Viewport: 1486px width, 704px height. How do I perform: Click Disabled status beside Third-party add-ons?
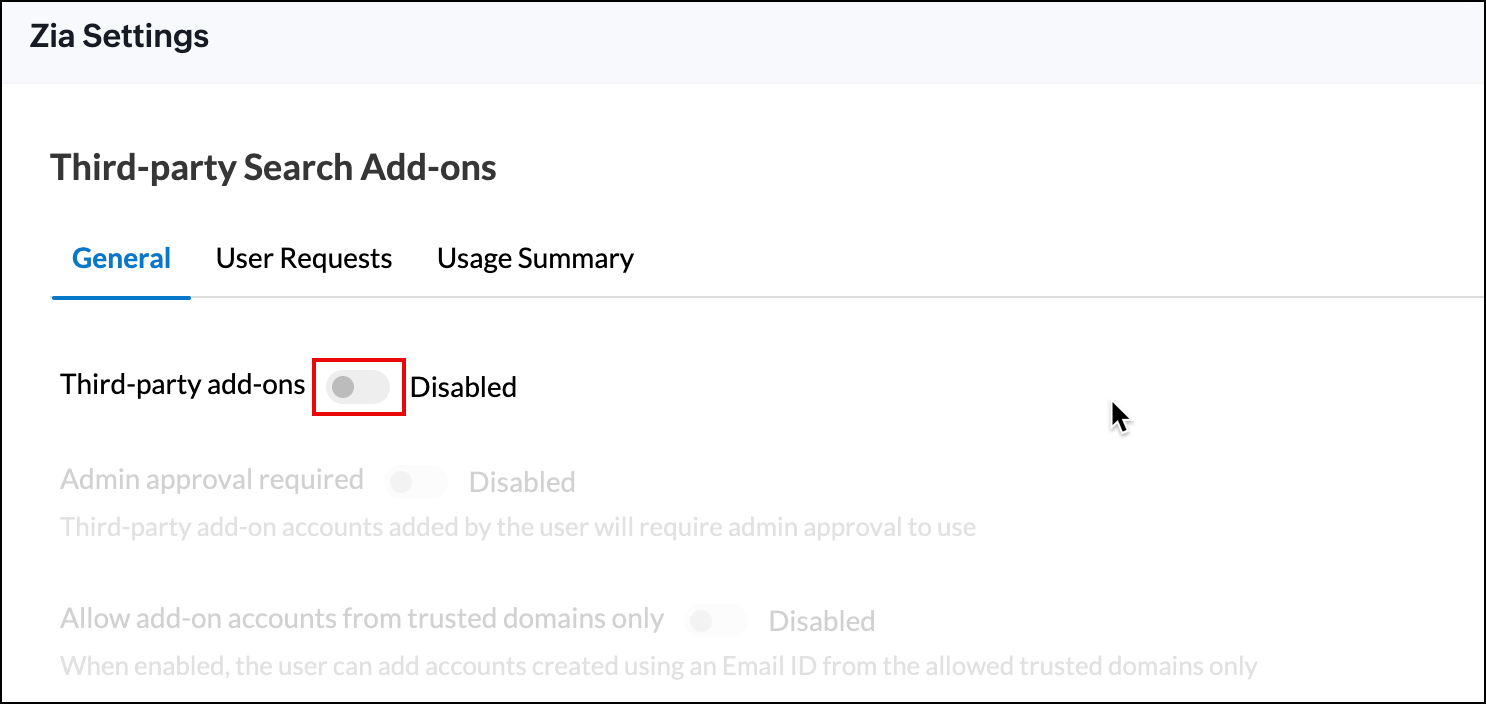pos(463,387)
